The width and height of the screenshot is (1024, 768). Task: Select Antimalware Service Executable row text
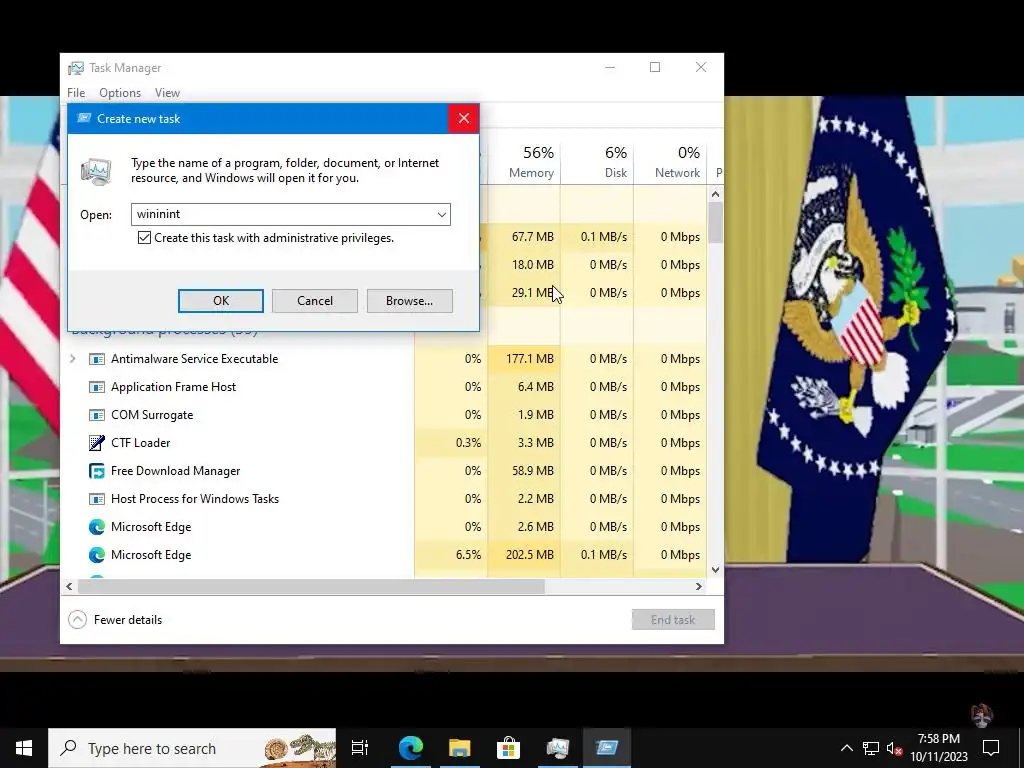[194, 359]
